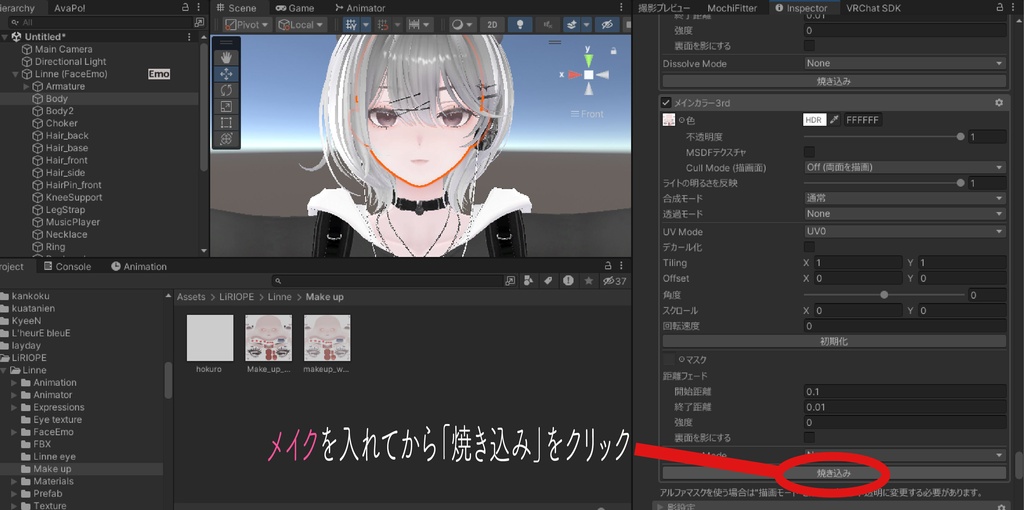
Task: Select the hokuro texture thumbnail
Action: pyautogui.click(x=210, y=338)
